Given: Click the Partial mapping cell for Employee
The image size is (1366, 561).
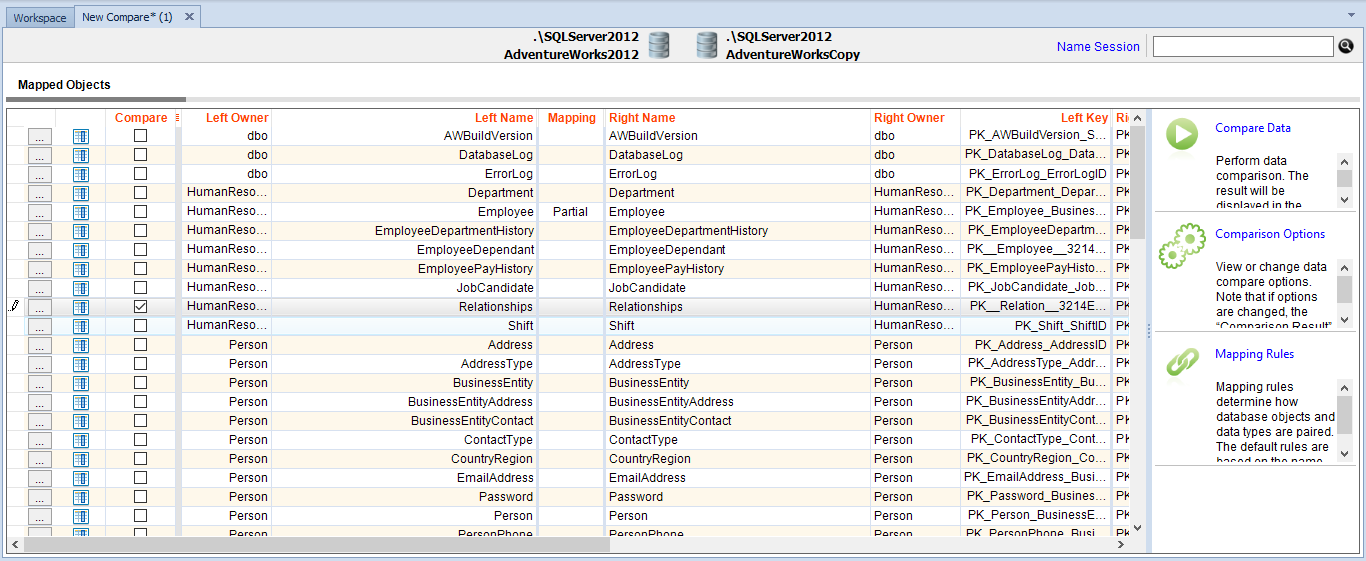Looking at the screenshot, I should [571, 212].
